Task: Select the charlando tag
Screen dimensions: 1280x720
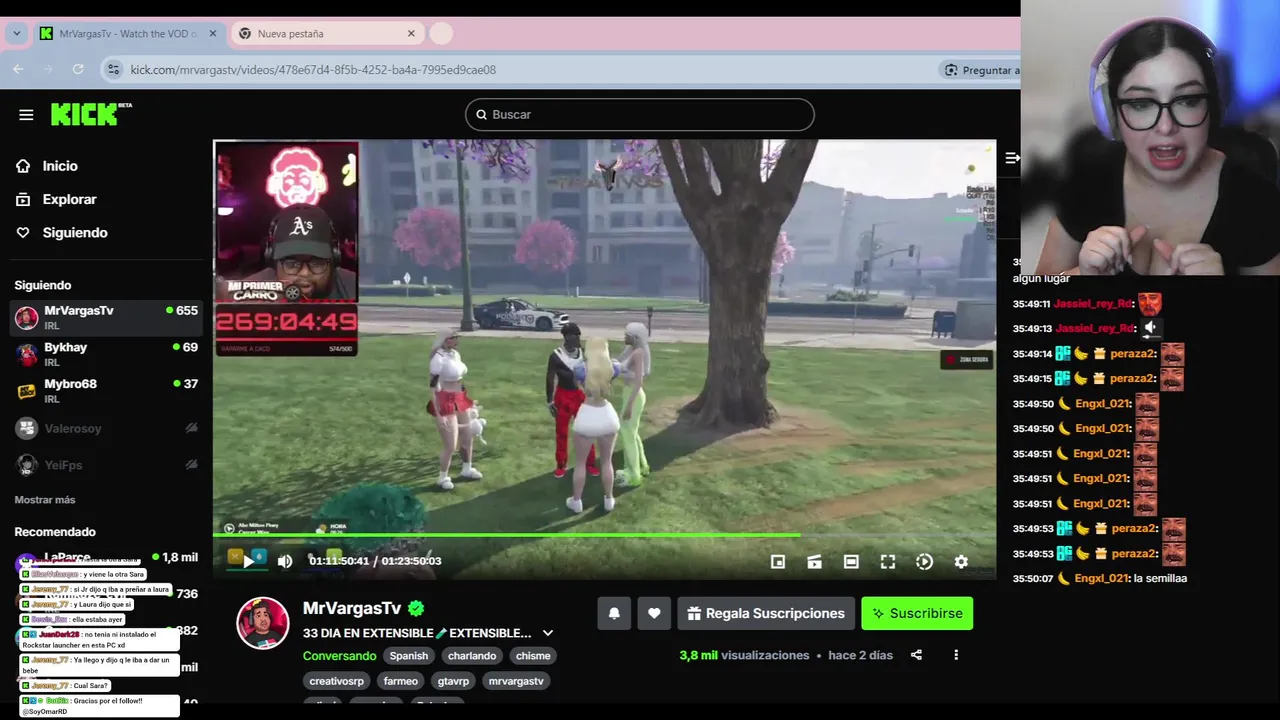Action: coord(472,656)
